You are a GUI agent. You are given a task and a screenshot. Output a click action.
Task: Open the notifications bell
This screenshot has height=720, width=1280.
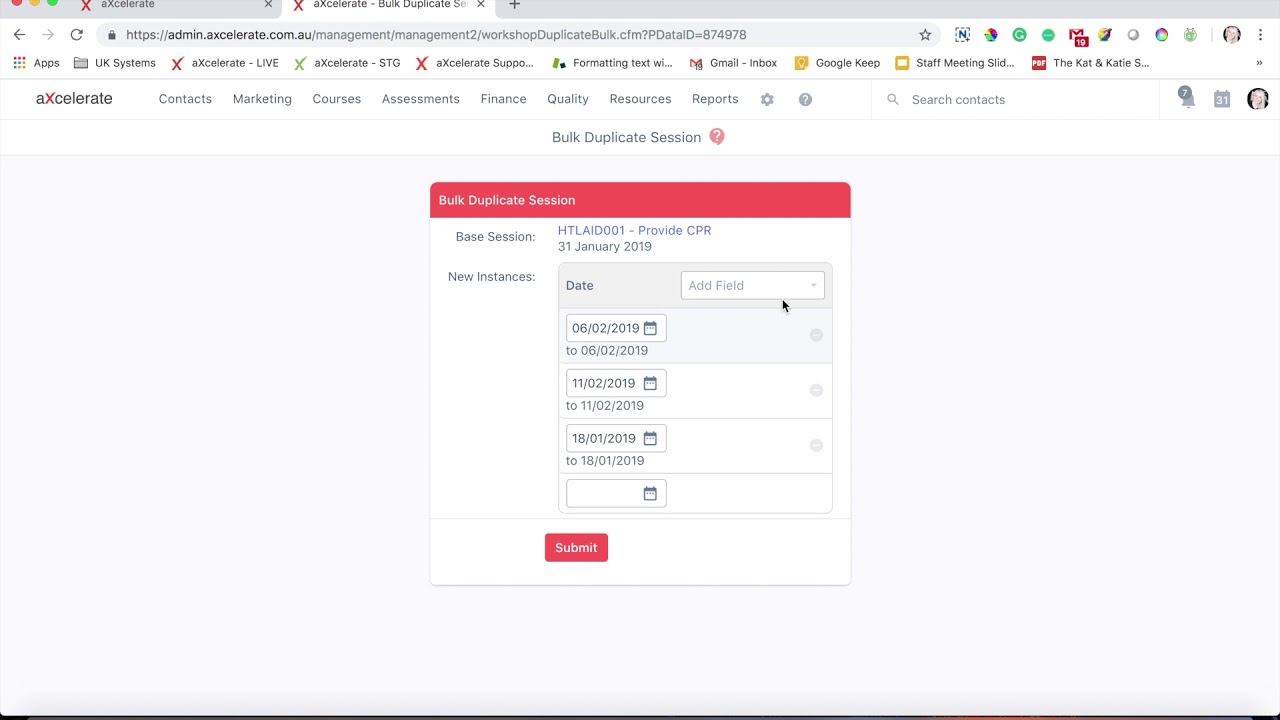click(x=1186, y=98)
